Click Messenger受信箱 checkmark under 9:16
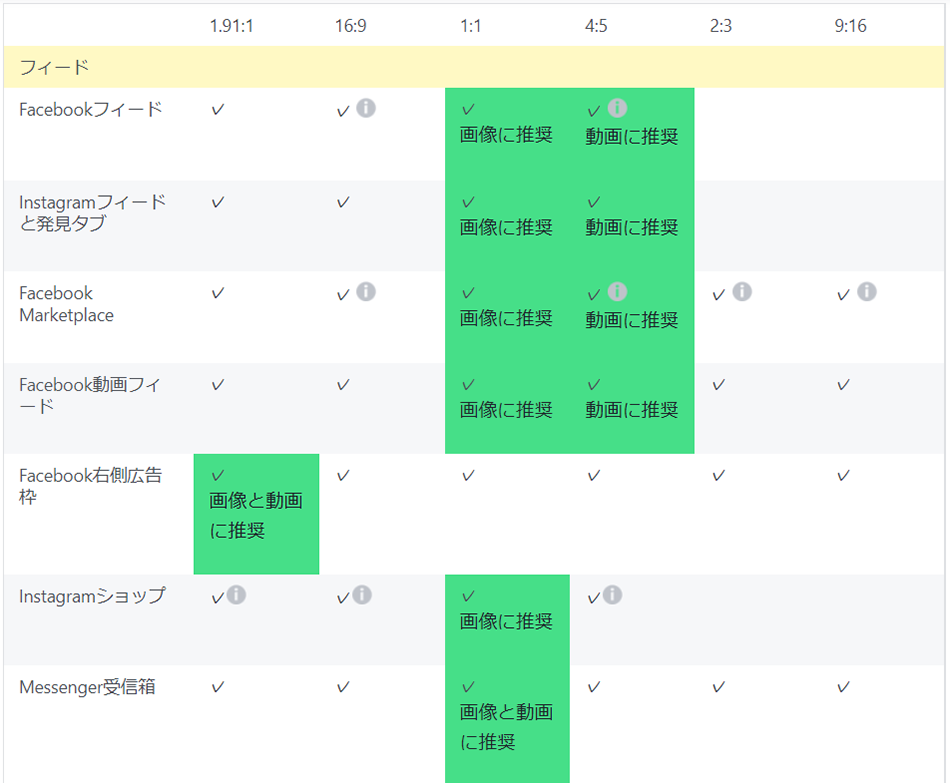950x783 pixels. pos(843,687)
